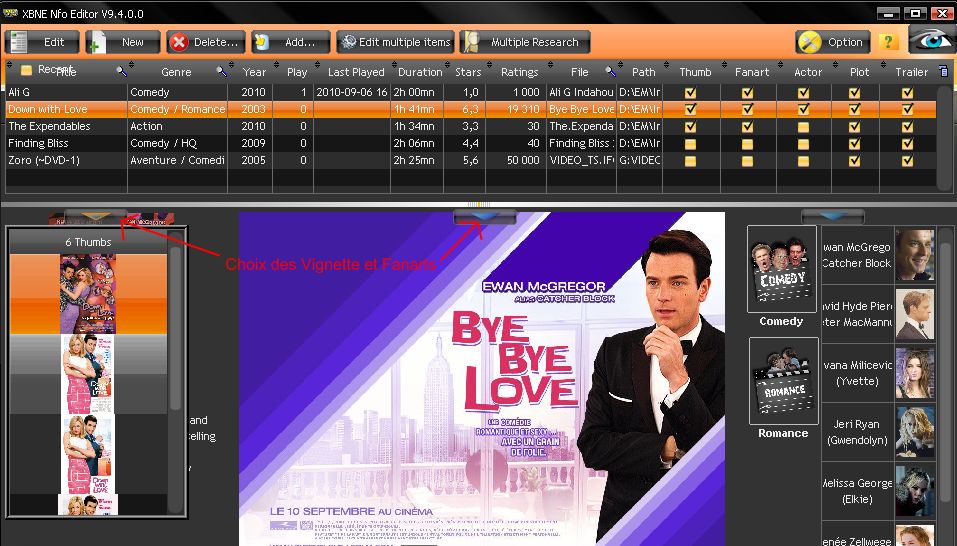This screenshot has width=957, height=546.
Task: Click sort arrows beside Path header
Action: [621, 65]
